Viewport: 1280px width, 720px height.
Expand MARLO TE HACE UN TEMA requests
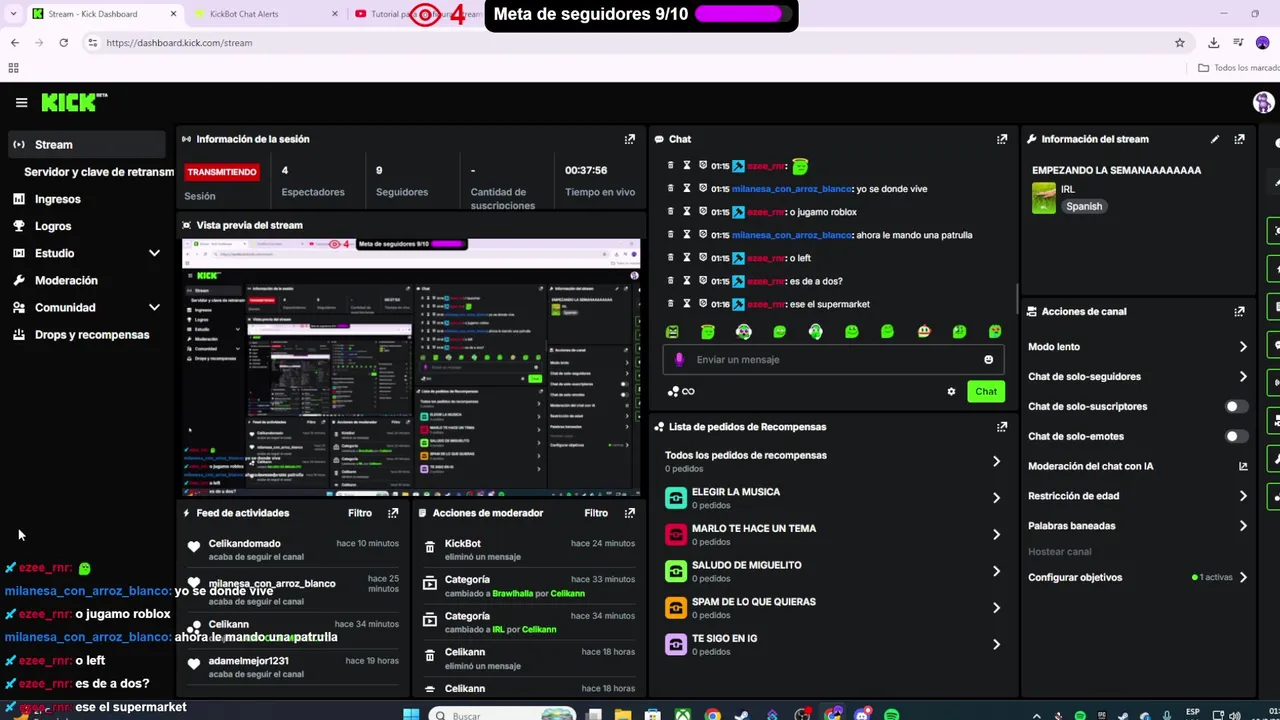tap(996, 535)
